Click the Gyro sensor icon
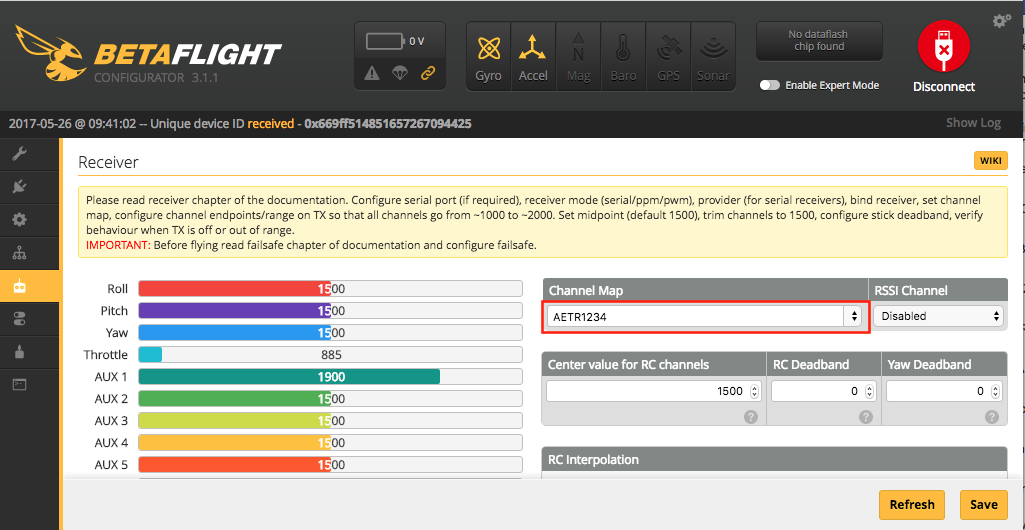1025x530 pixels. click(488, 56)
